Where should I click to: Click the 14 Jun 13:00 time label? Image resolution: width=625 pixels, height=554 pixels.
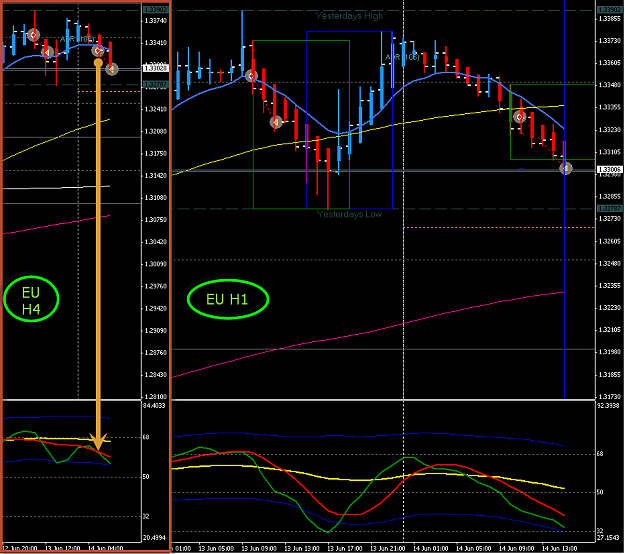pyautogui.click(x=559, y=549)
